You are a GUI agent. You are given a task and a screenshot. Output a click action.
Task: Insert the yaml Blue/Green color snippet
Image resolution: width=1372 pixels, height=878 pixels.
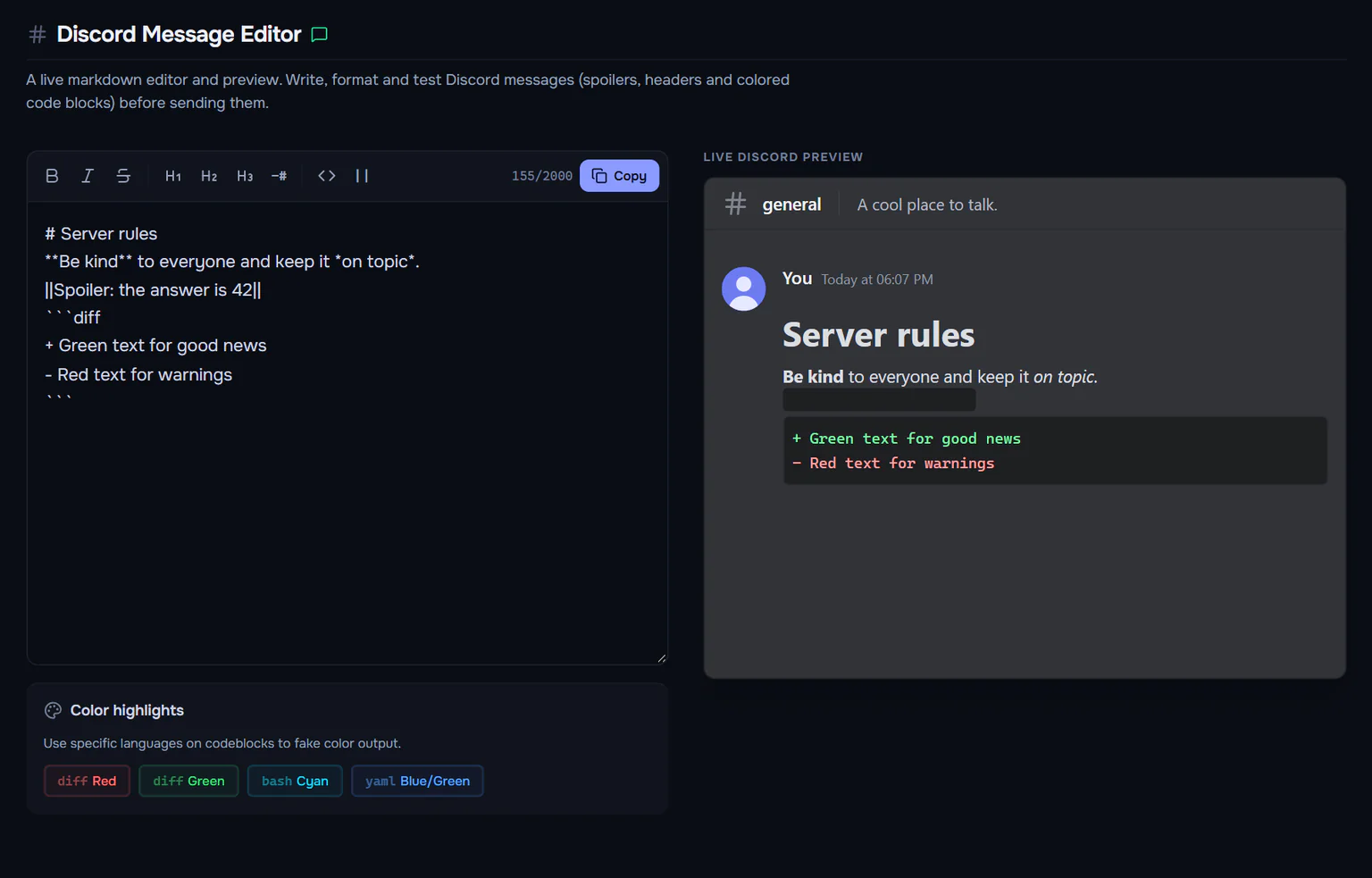417,781
